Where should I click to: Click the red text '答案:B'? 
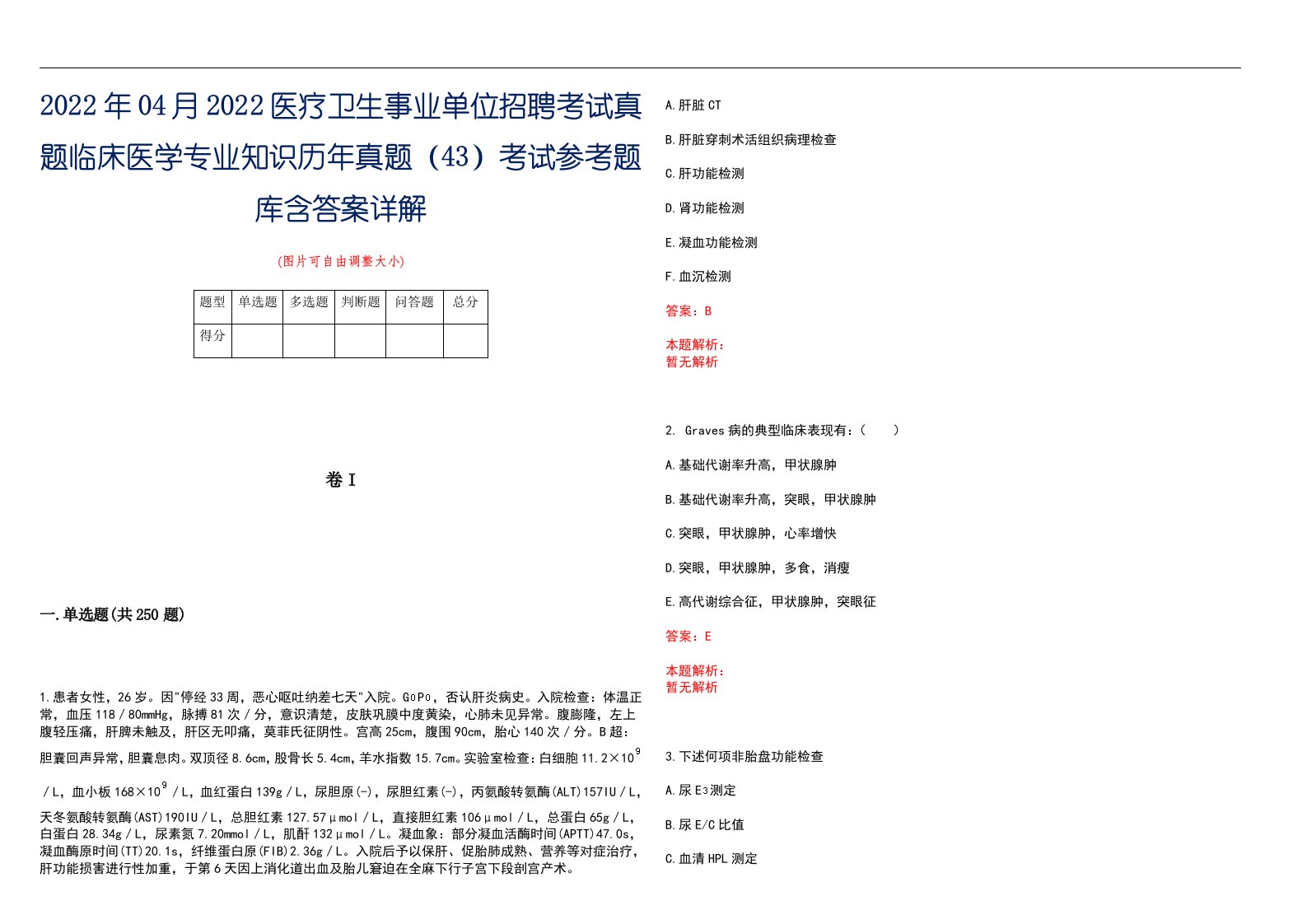(689, 311)
